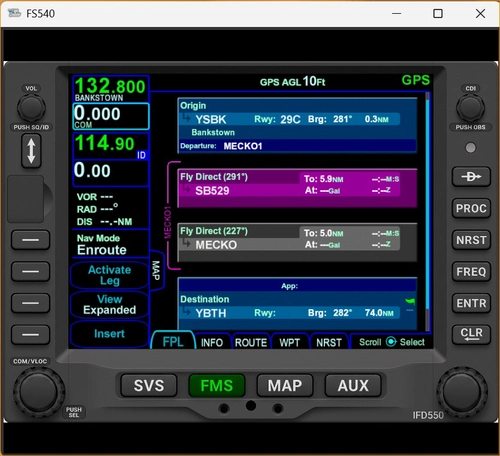Click the left key beside Activate Leg

click(31, 271)
